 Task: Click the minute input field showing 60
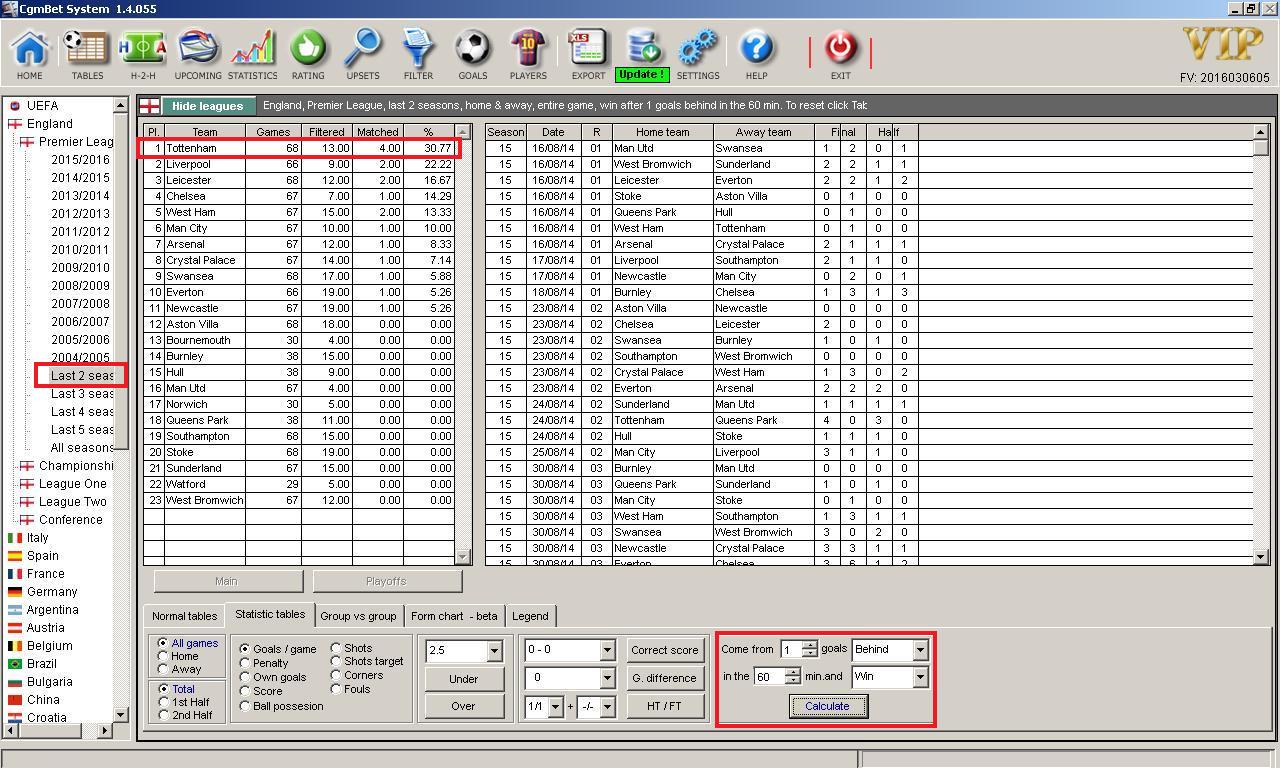coord(769,677)
